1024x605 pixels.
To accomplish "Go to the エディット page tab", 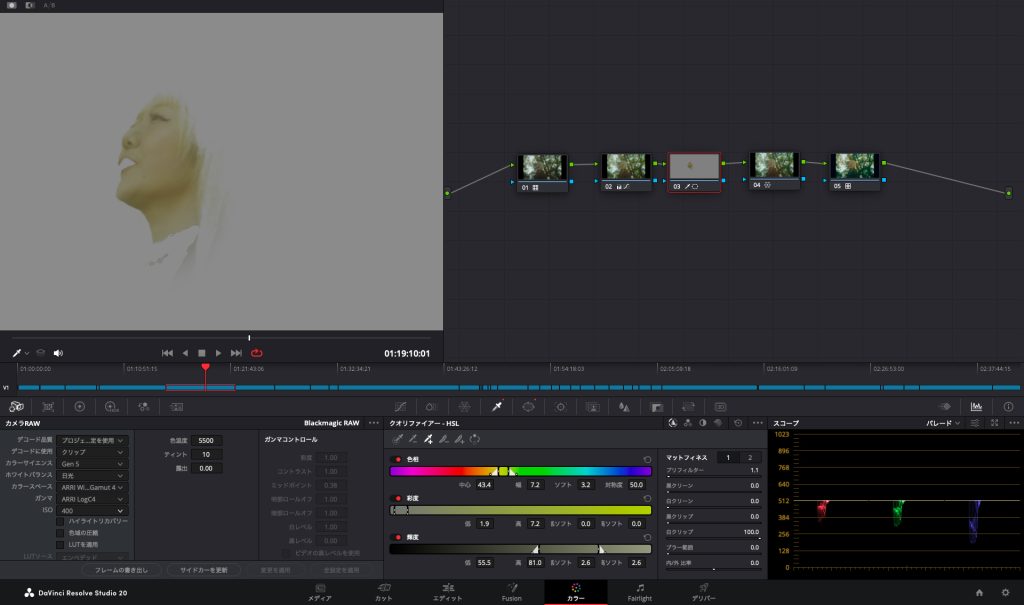I will pos(447,592).
